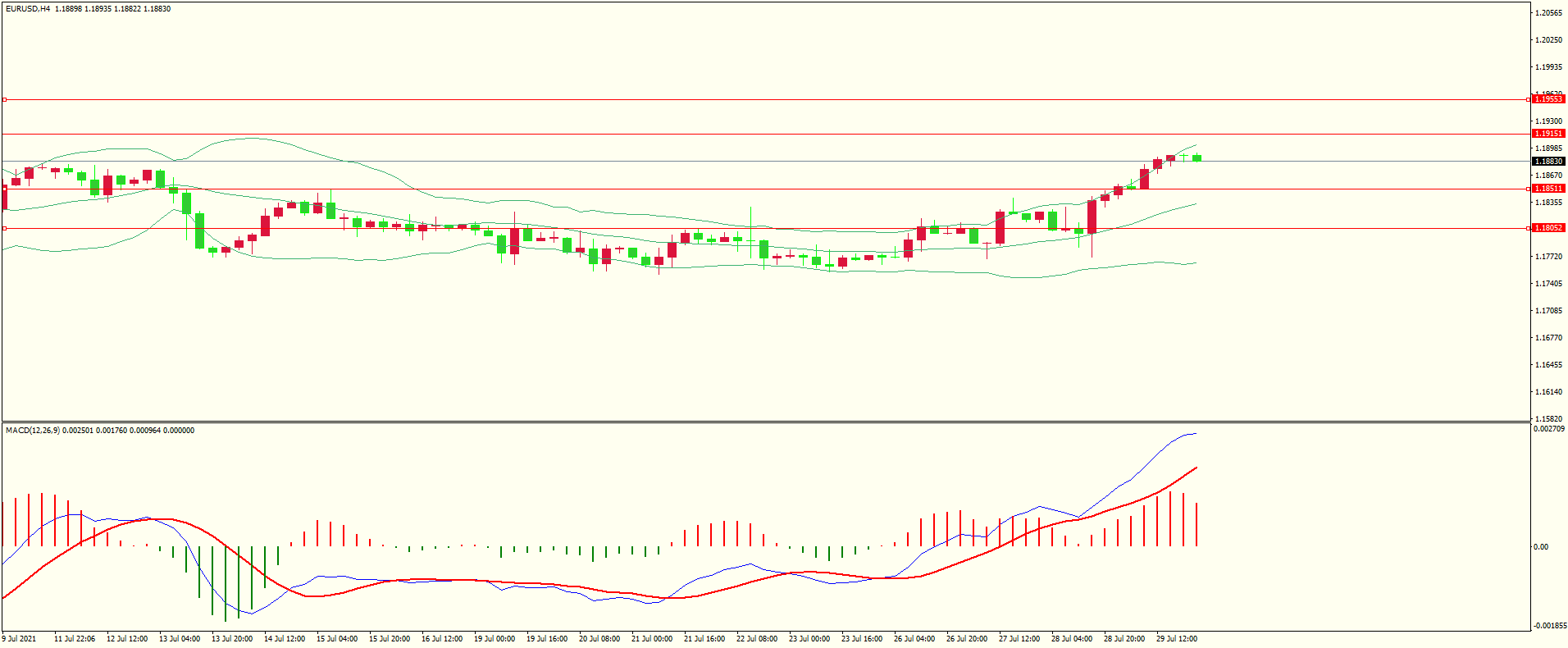The height and width of the screenshot is (648, 1568).
Task: Select the 9 Jul 2021 date label
Action: [x=20, y=639]
